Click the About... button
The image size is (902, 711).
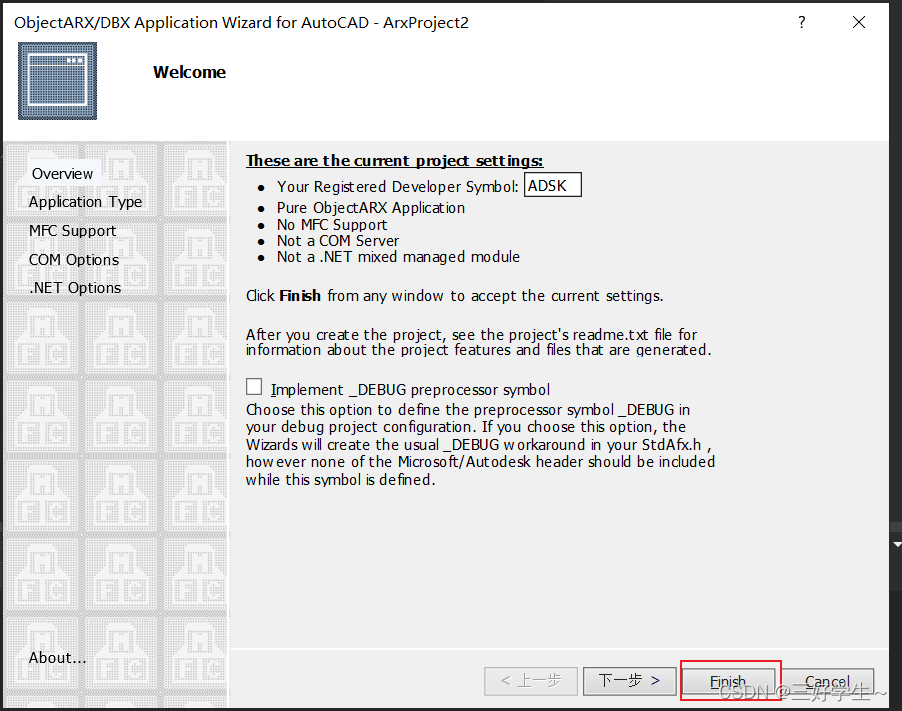click(x=57, y=658)
